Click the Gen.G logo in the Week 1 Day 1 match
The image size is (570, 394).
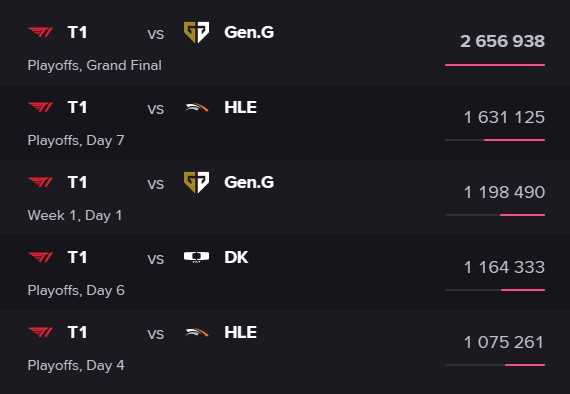[x=196, y=182]
